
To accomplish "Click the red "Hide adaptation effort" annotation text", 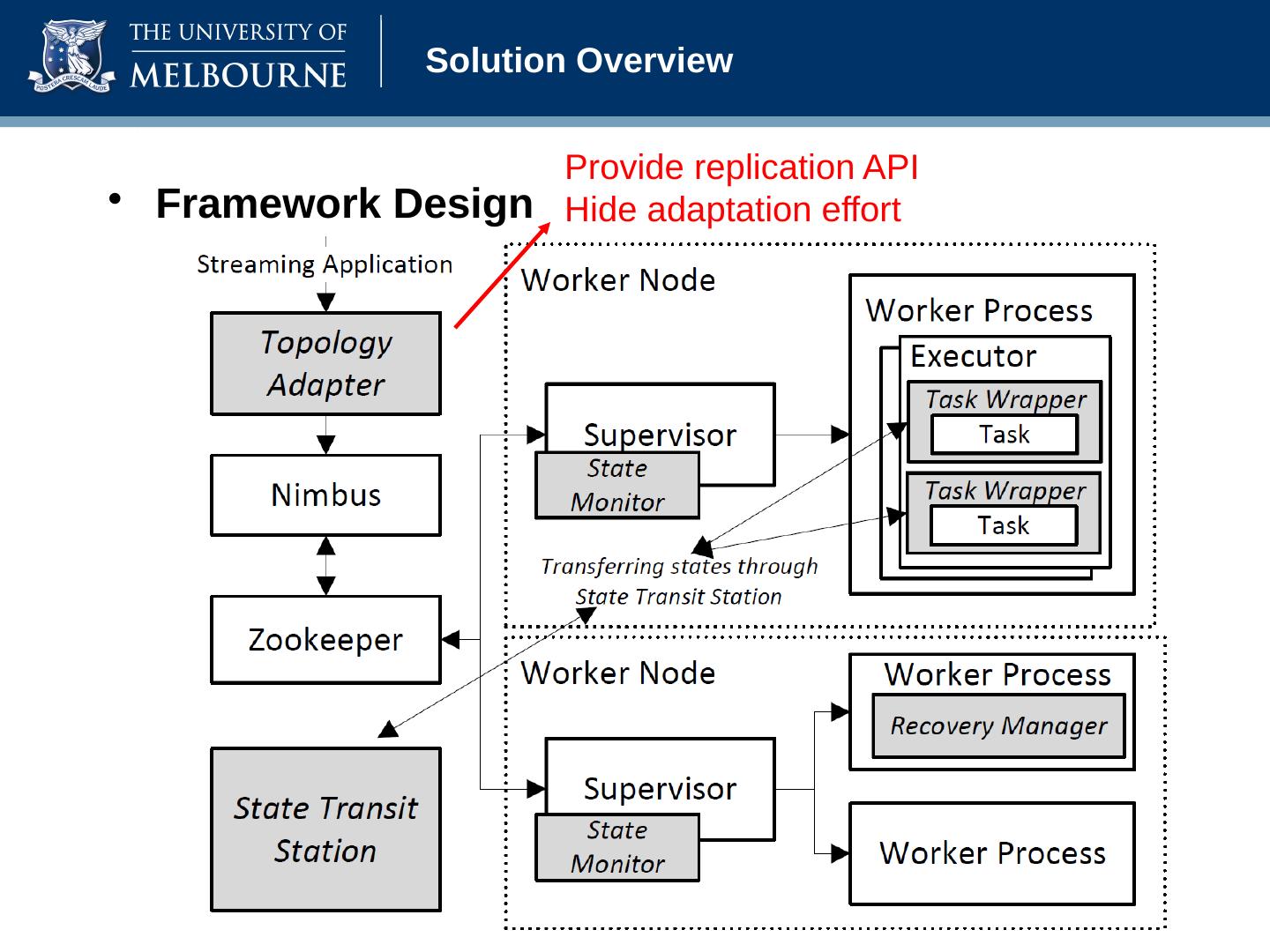I will [x=733, y=210].
